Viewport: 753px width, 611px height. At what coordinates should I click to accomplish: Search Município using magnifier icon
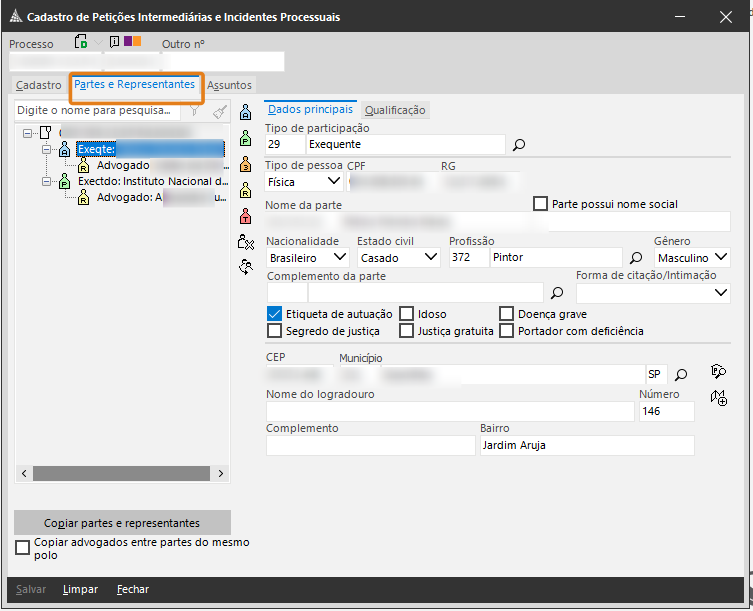click(x=681, y=375)
